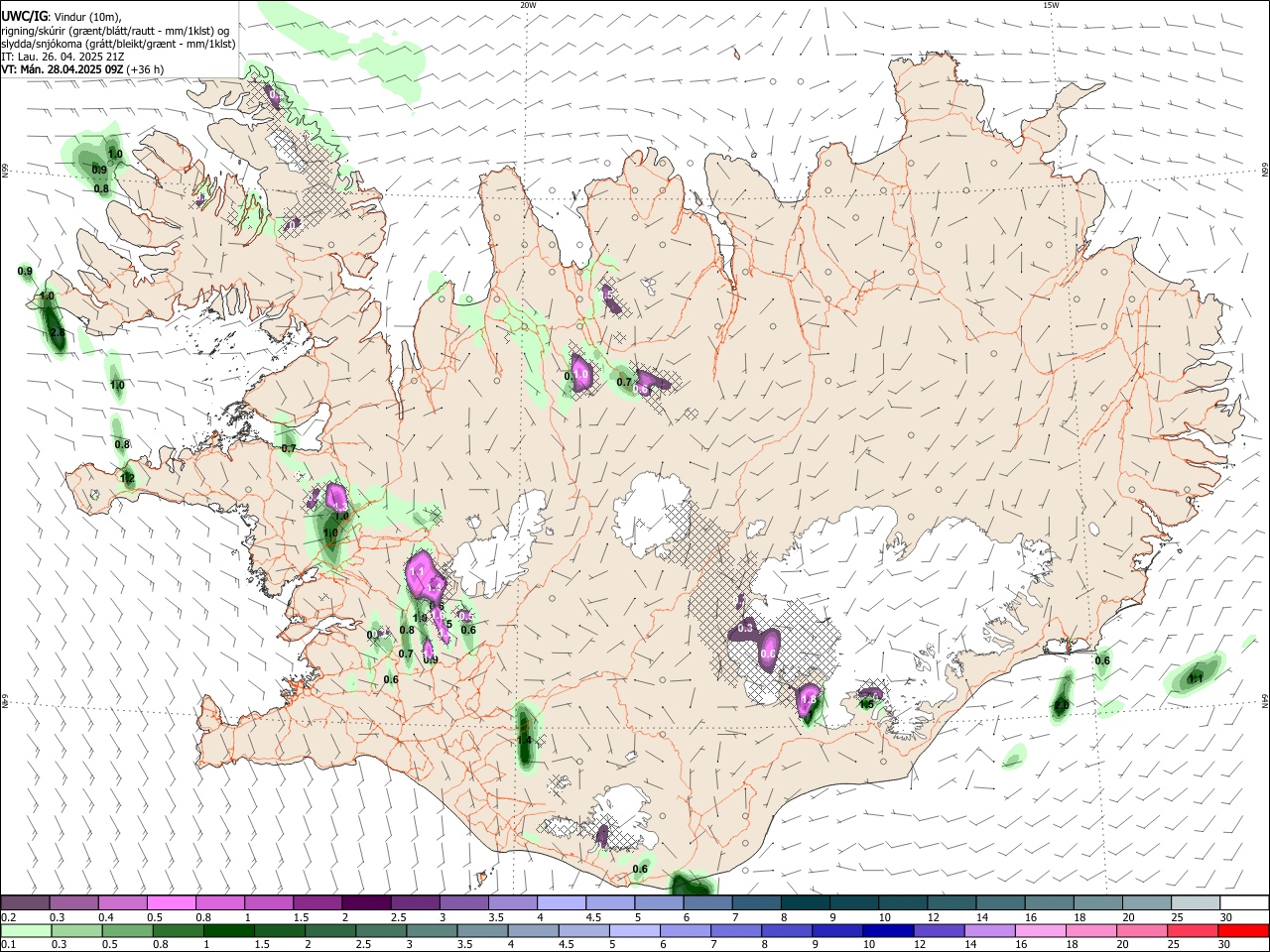Click the 'VT: Mán. 28.04.2025 09Z' valid time
1270x952 pixels.
pos(63,69)
